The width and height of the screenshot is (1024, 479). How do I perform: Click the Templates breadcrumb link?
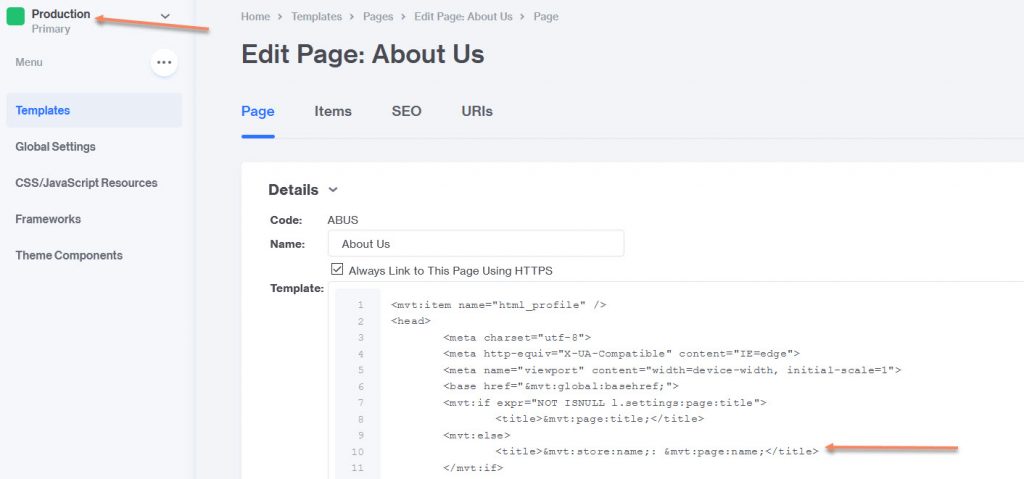pyautogui.click(x=317, y=16)
